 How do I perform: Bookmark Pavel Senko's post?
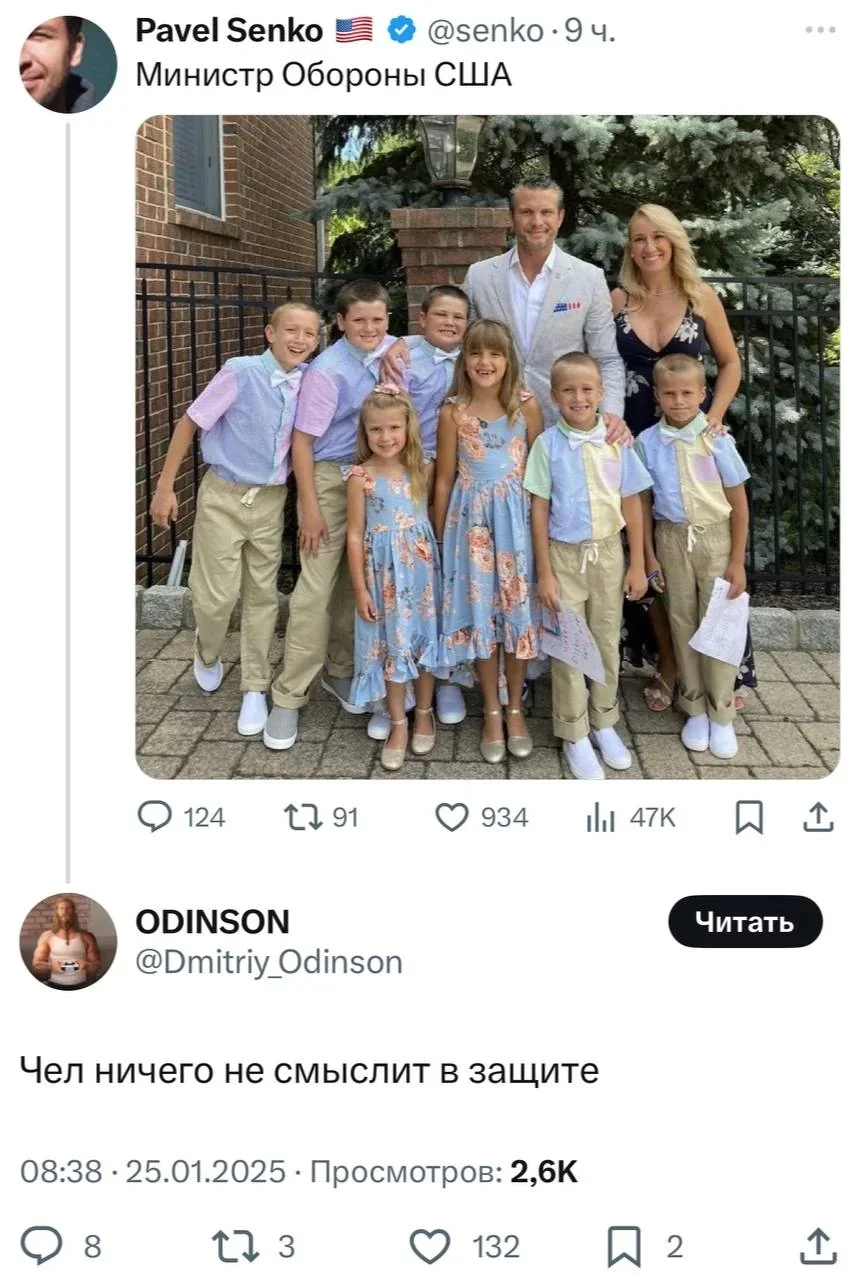pyautogui.click(x=748, y=818)
